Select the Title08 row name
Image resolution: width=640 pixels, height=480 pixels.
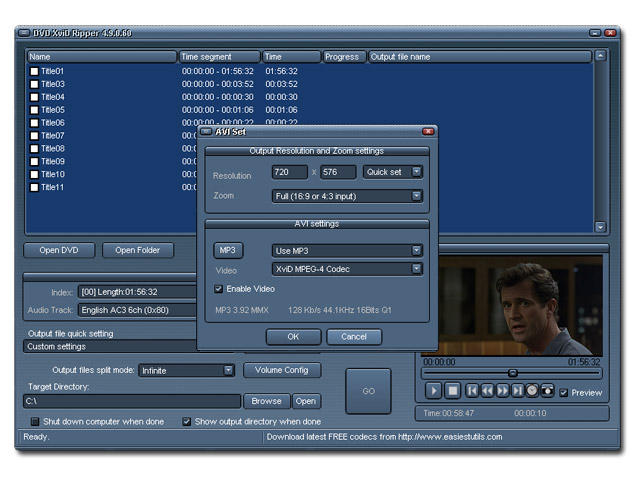tap(53, 149)
